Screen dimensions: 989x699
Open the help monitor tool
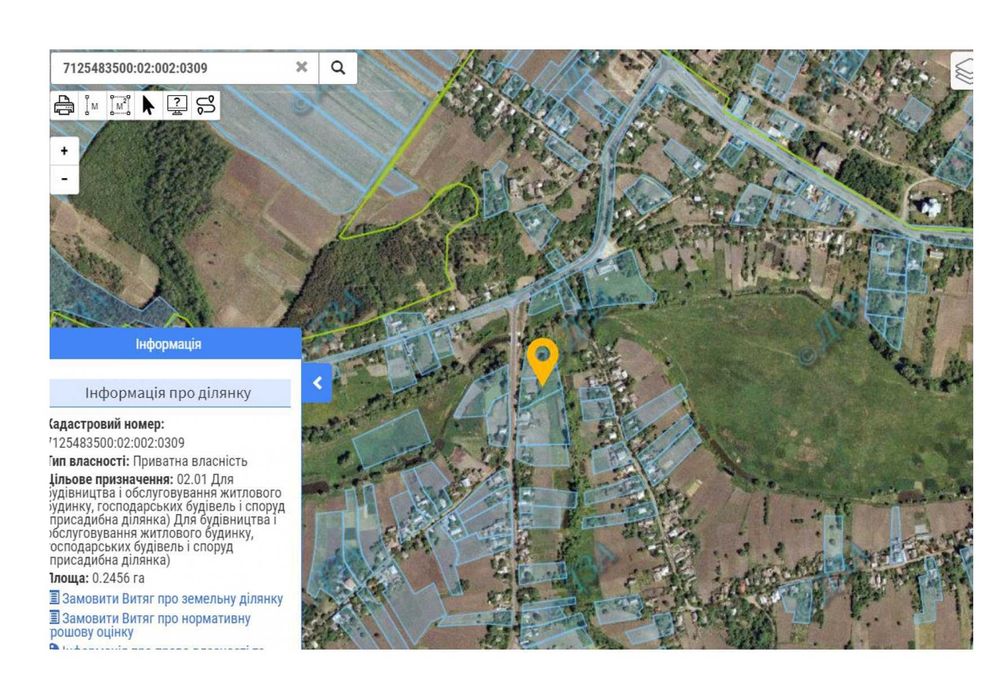click(x=177, y=105)
